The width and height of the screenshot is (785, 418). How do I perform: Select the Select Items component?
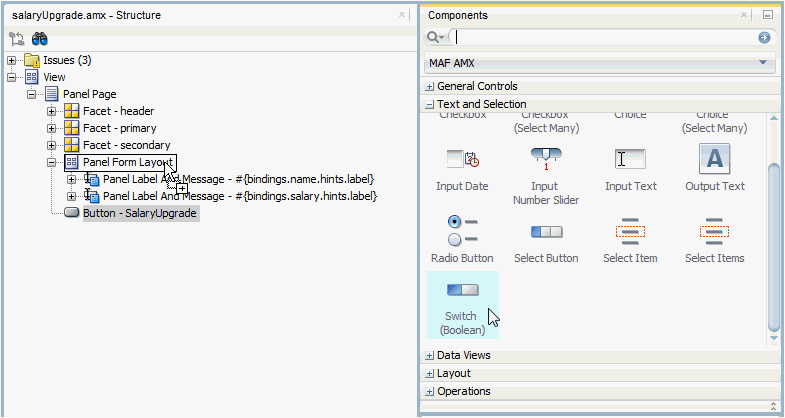point(714,241)
